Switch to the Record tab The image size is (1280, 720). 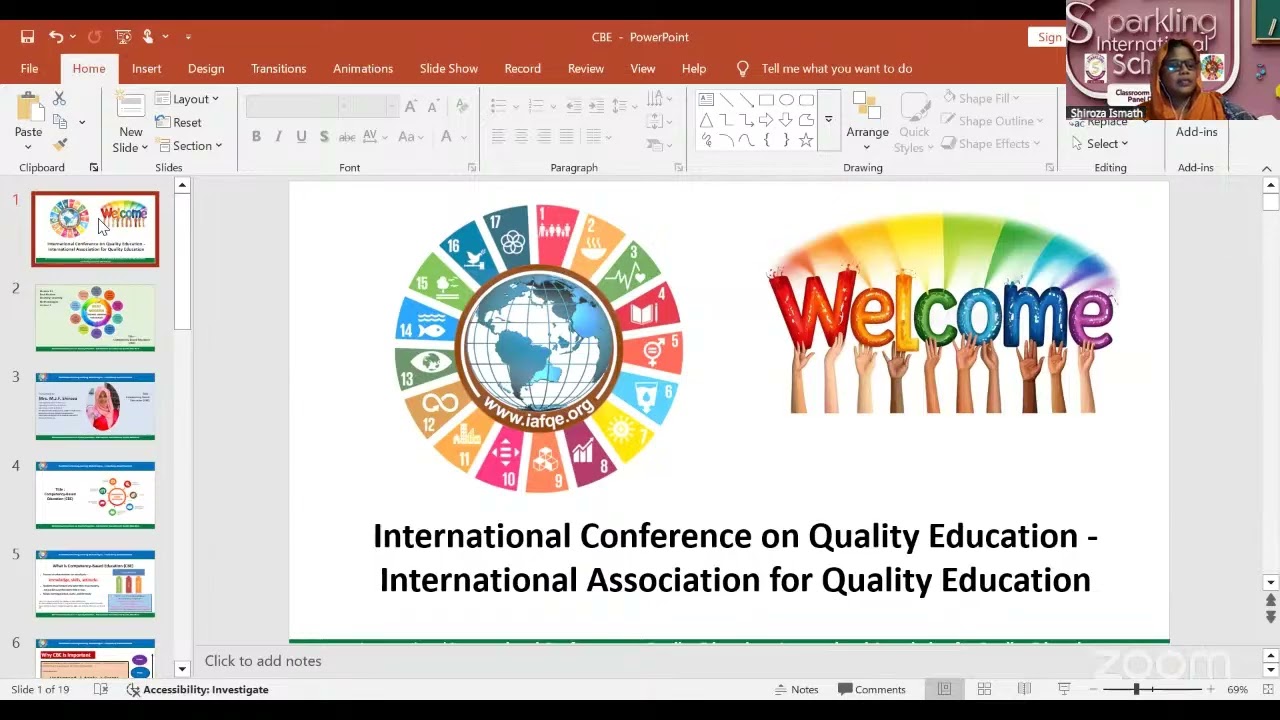click(522, 68)
